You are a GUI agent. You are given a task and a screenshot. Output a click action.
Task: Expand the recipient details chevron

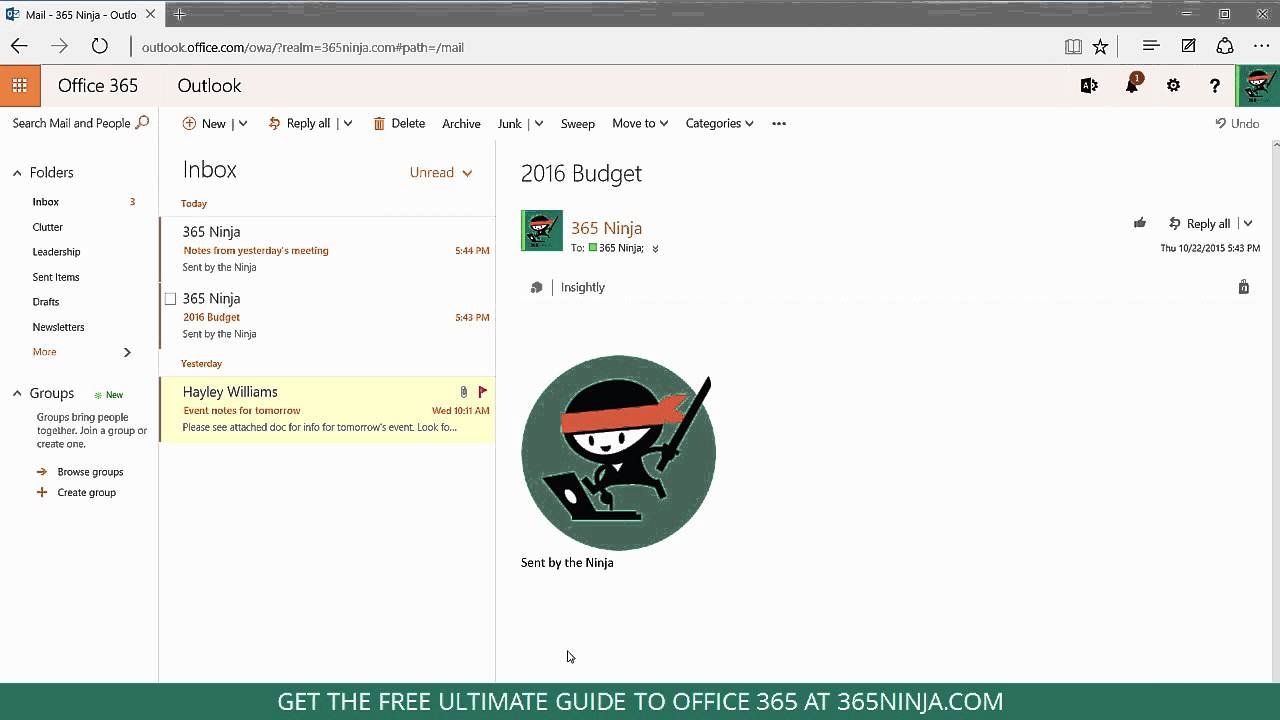[x=655, y=248]
